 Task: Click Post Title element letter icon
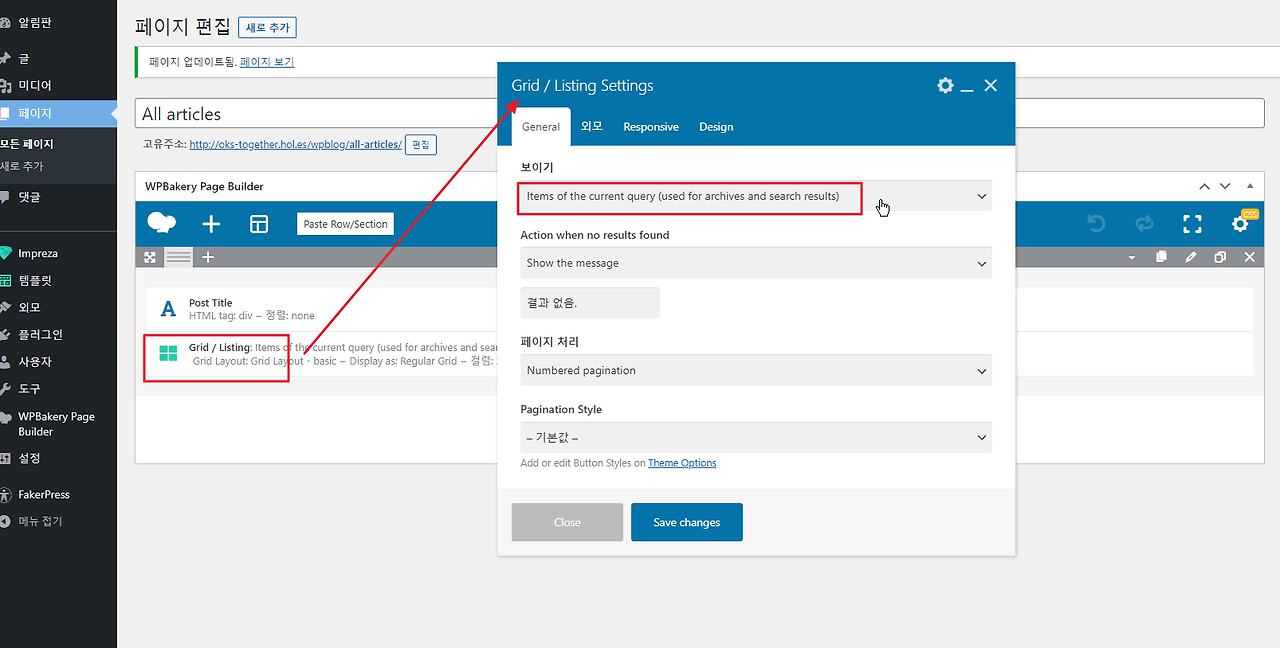tap(168, 308)
